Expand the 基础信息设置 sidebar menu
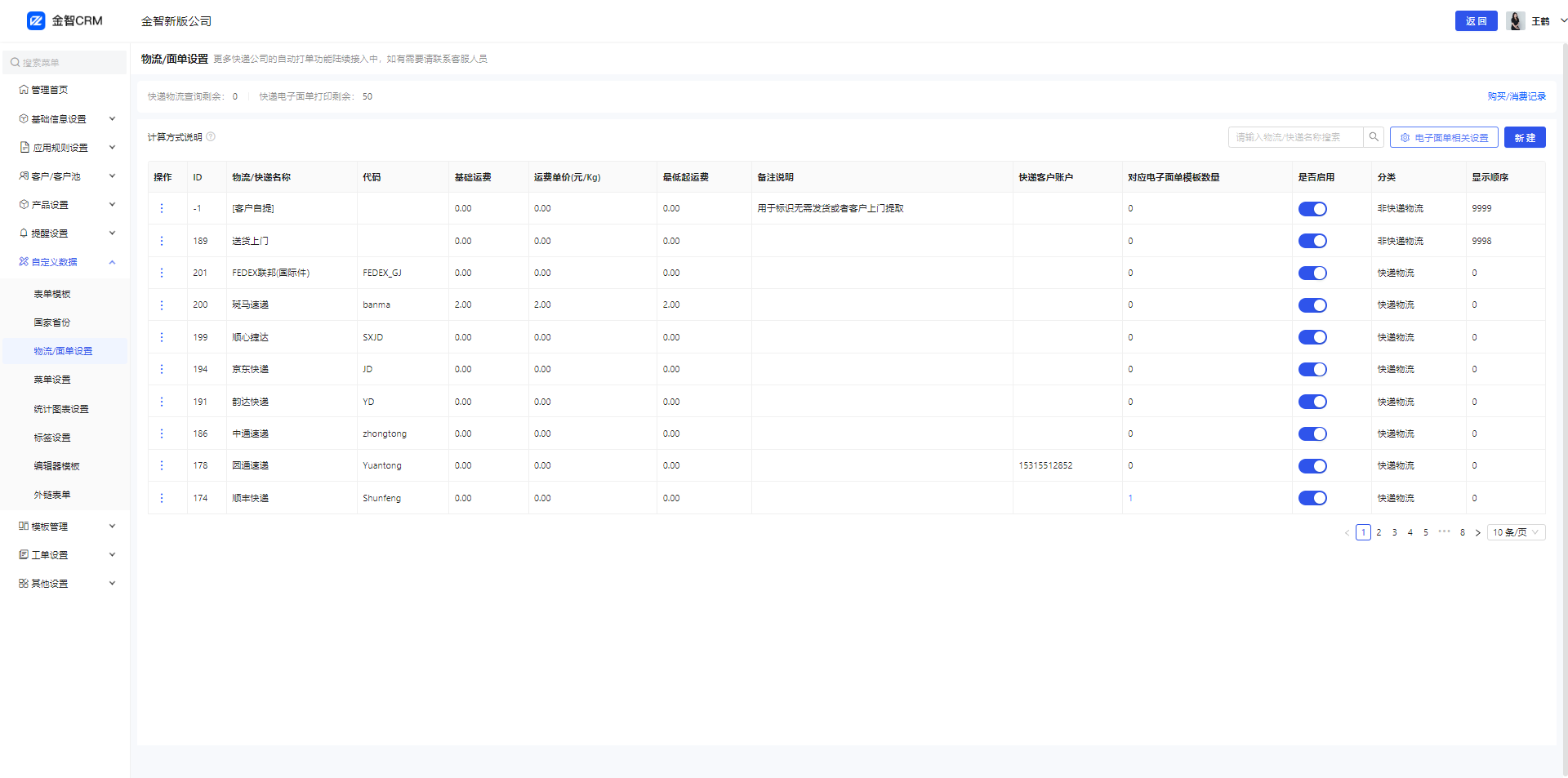 coord(65,119)
